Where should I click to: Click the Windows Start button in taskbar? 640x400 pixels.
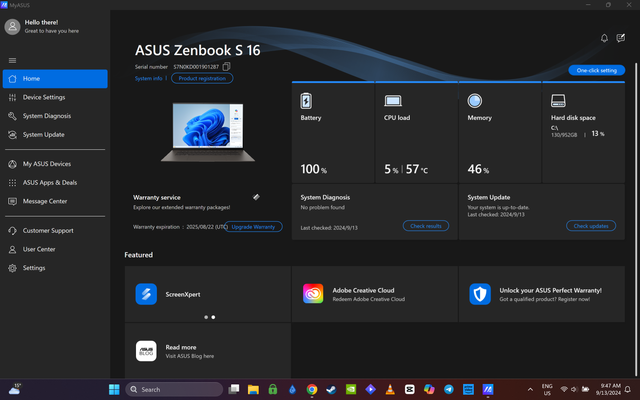coord(114,389)
